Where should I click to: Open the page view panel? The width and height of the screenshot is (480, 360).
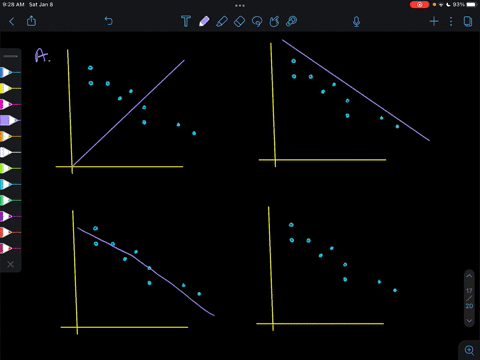pyautogui.click(x=468, y=22)
